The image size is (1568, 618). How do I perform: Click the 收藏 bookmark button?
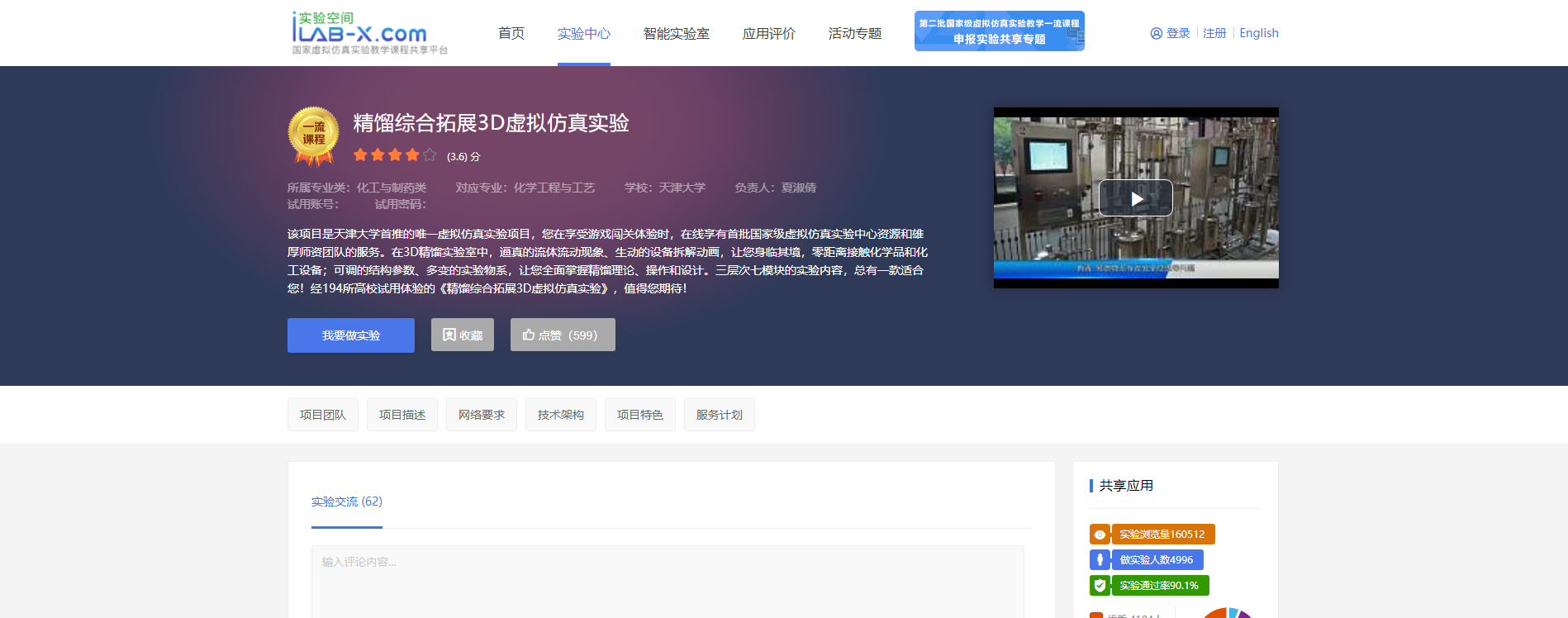[x=463, y=335]
